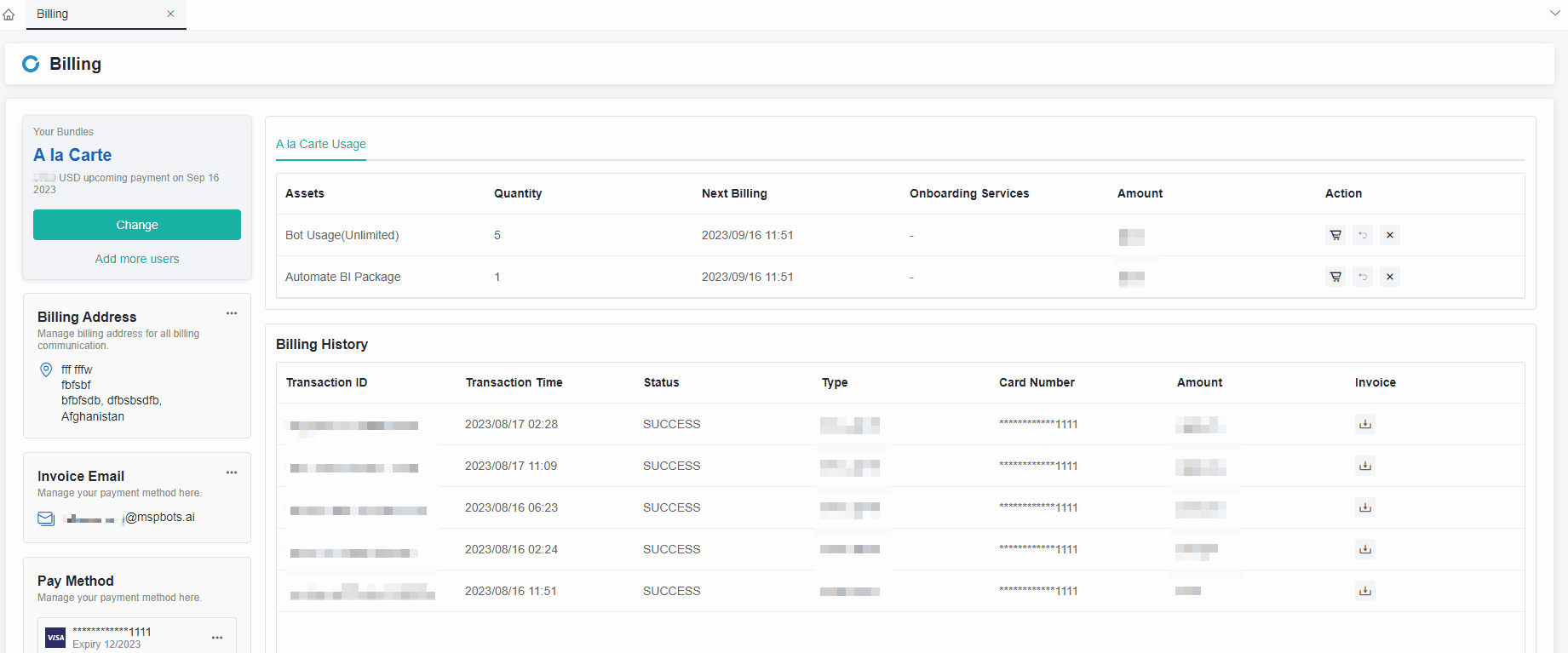Screen dimensions: 1568x653
Task: Download invoice for 2023/08/16 06:23 transaction
Action: click(1365, 507)
